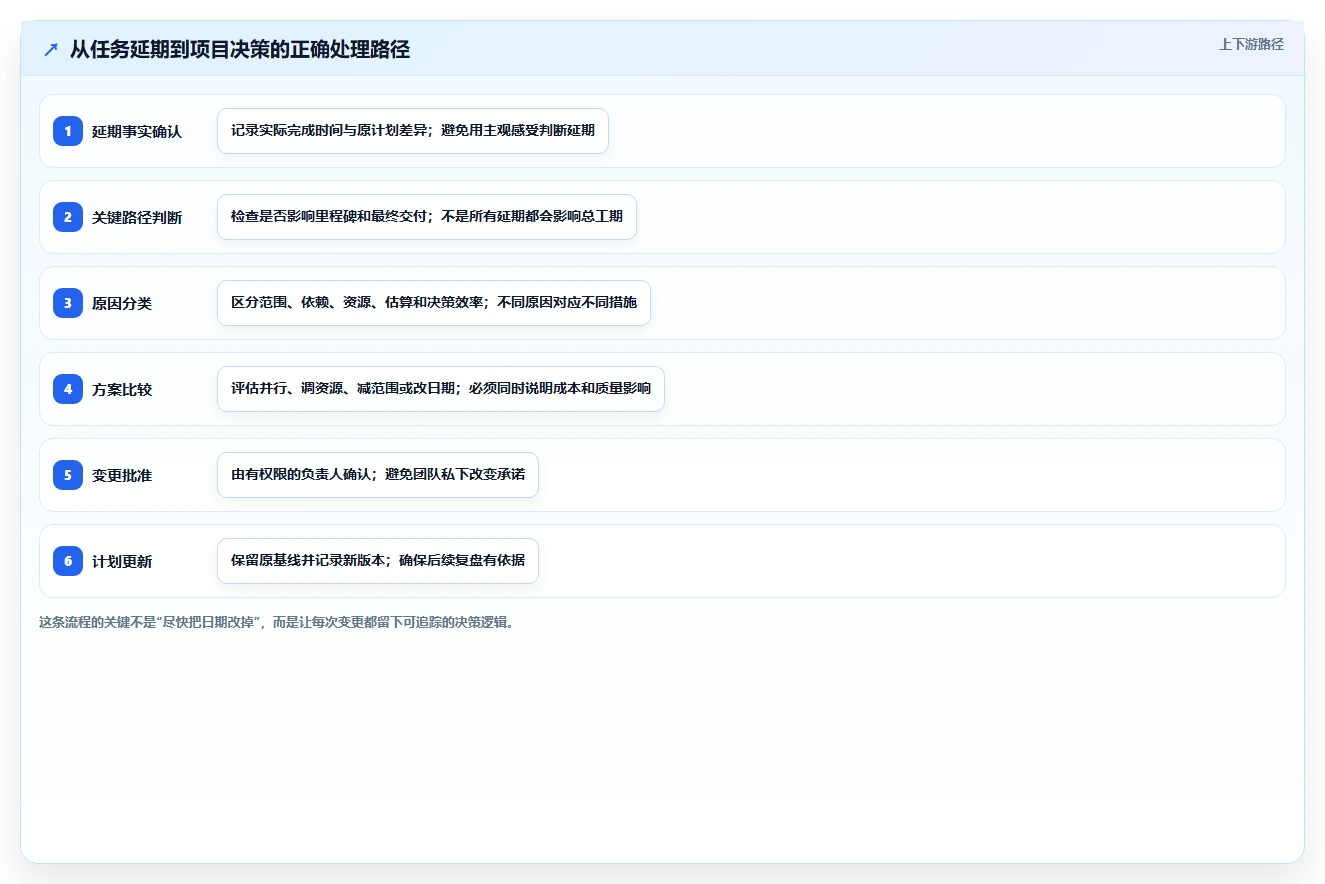
Task: Click the step 1 number badge
Action: [68, 131]
